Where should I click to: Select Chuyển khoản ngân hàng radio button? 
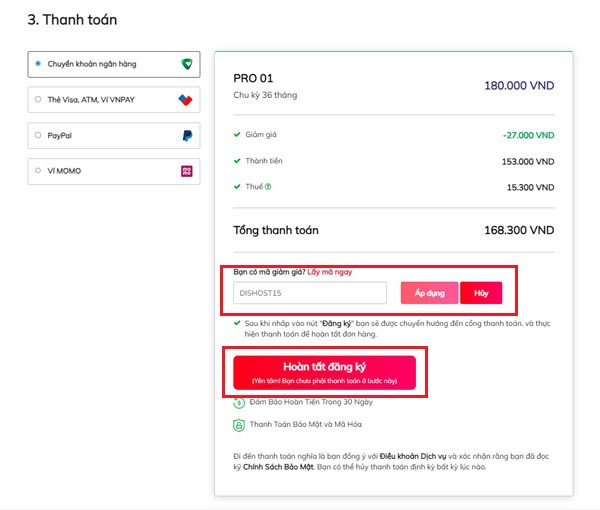tap(38, 64)
